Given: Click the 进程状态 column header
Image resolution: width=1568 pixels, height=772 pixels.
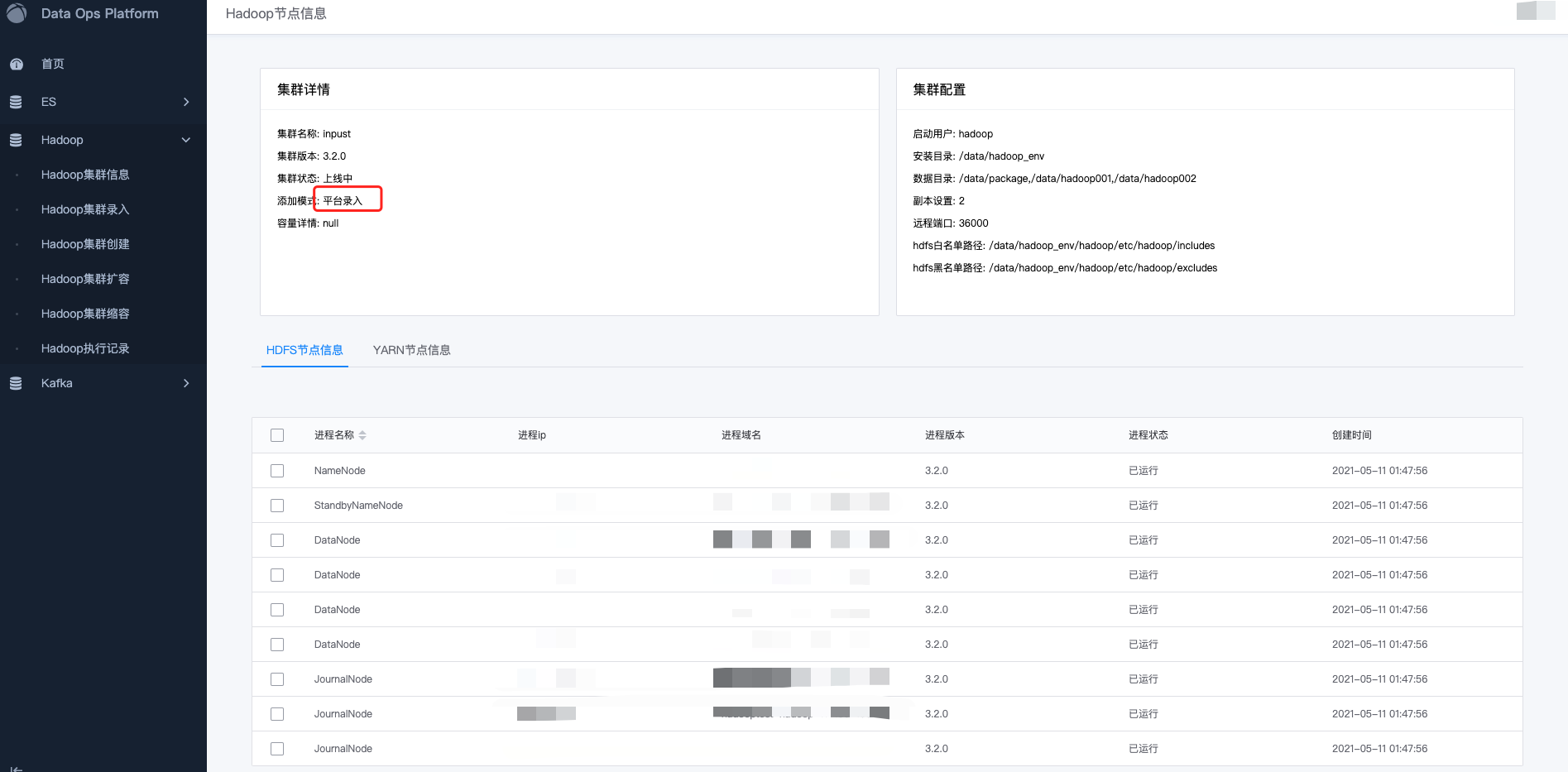Looking at the screenshot, I should click(1148, 435).
